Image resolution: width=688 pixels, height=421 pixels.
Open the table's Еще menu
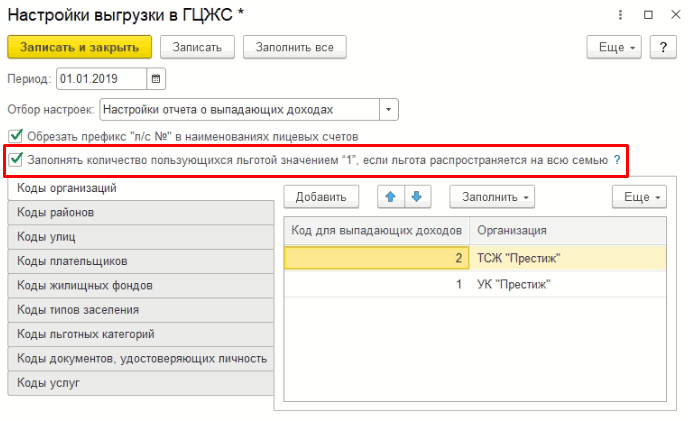click(638, 196)
